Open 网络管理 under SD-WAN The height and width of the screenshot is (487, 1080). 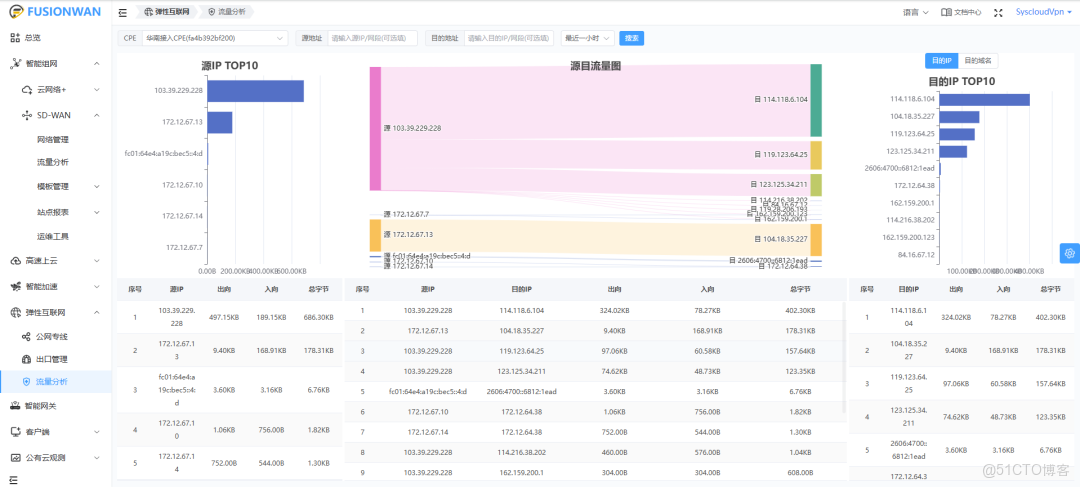[52, 139]
